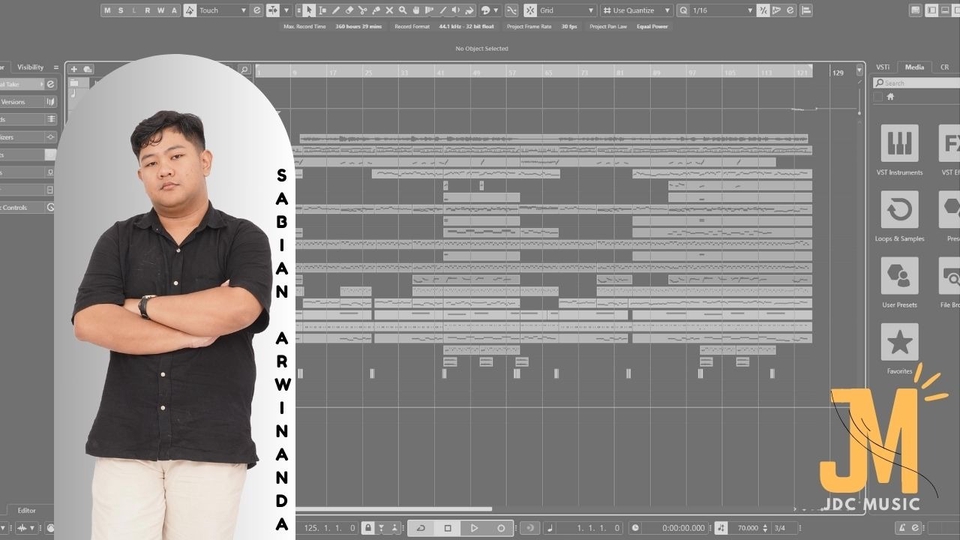
Task: Toggle tempo track activate button
Action: [x=721, y=528]
